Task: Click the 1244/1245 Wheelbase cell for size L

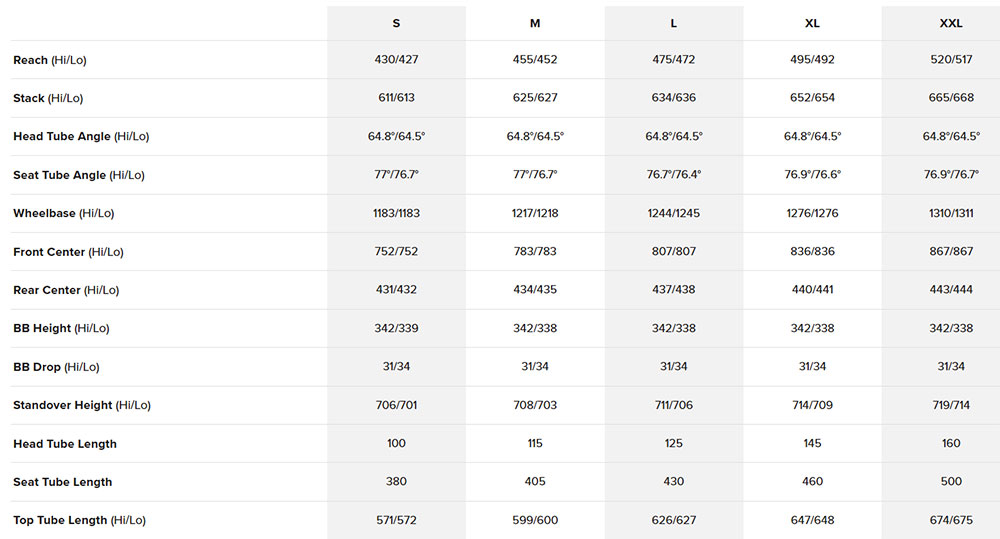Action: pyautogui.click(x=674, y=214)
